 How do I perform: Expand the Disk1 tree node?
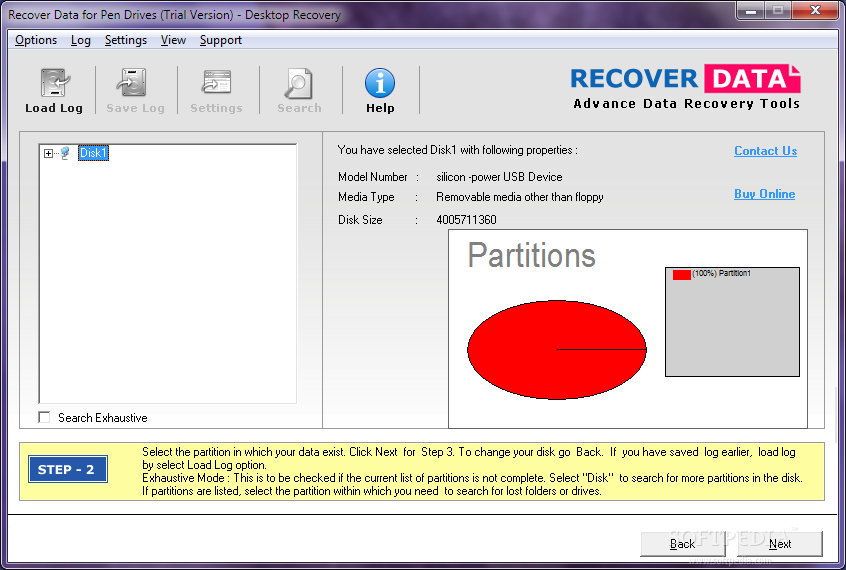pos(49,153)
